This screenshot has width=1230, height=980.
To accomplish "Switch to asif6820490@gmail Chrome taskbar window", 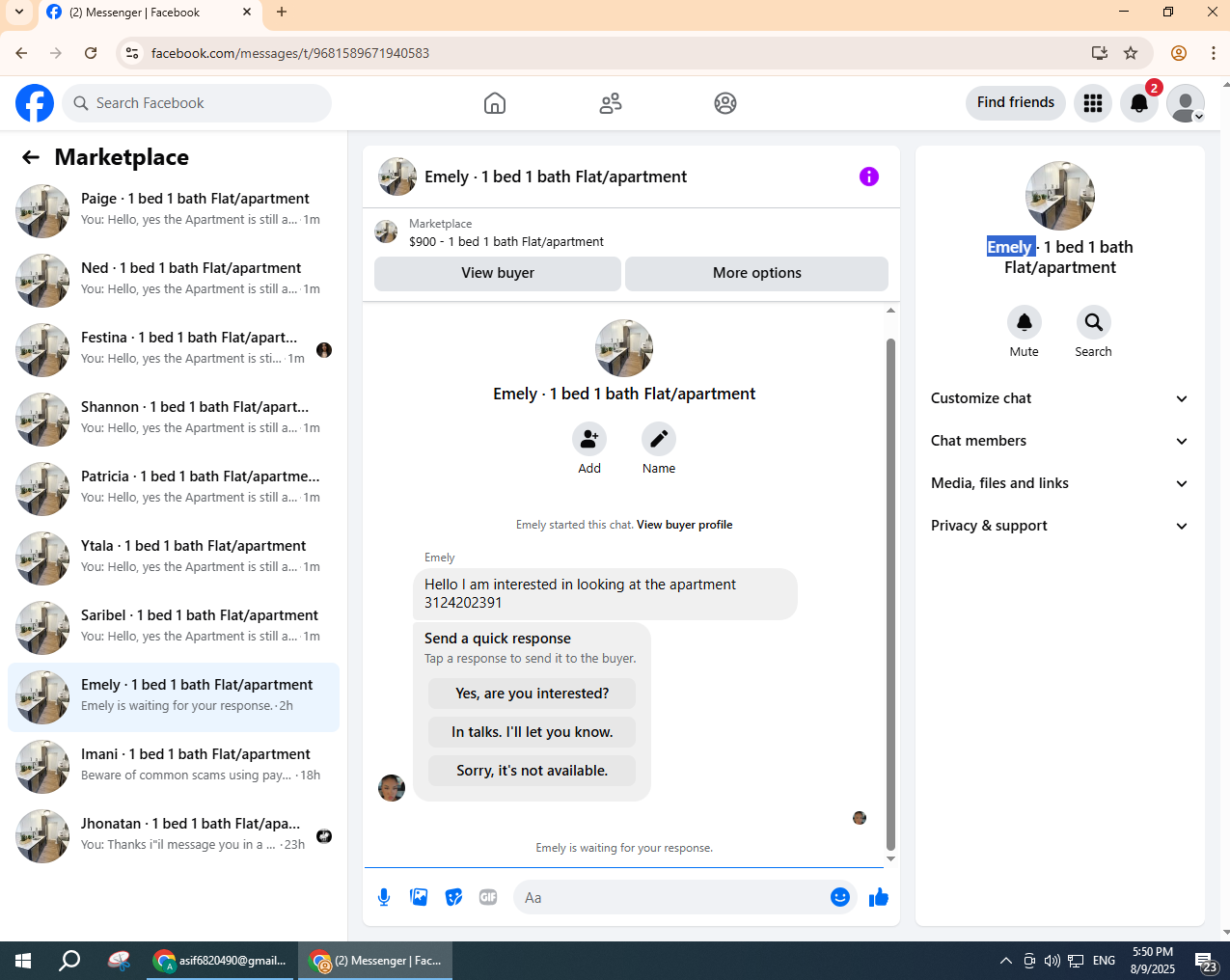I will pyautogui.click(x=221, y=961).
